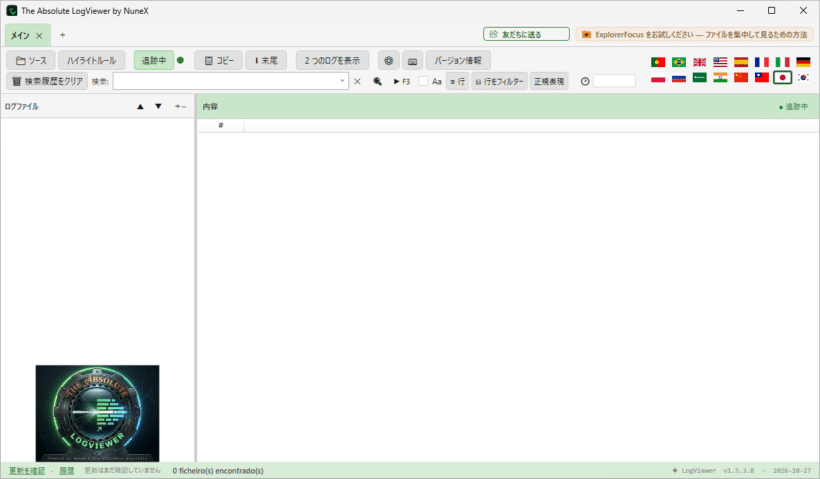Image resolution: width=820 pixels, height=479 pixels.
Task: Click the コピー copy button
Action: (219, 61)
